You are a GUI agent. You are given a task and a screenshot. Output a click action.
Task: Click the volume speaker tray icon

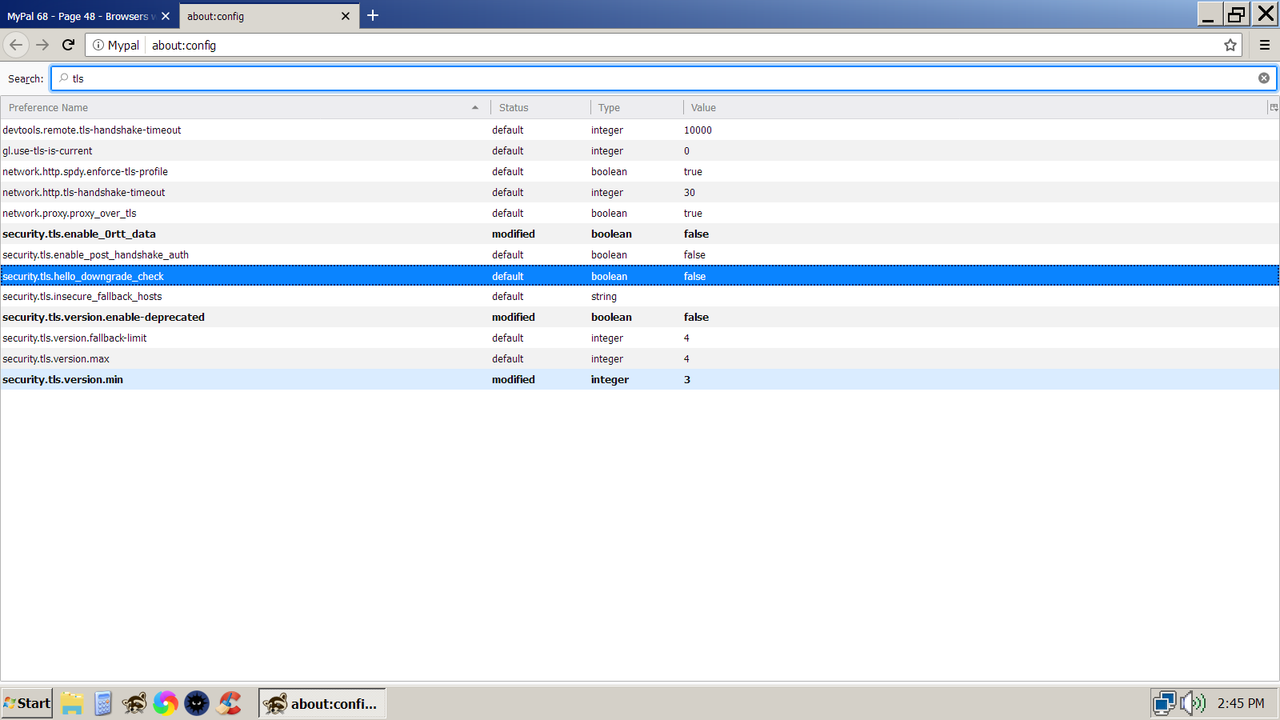click(1193, 703)
